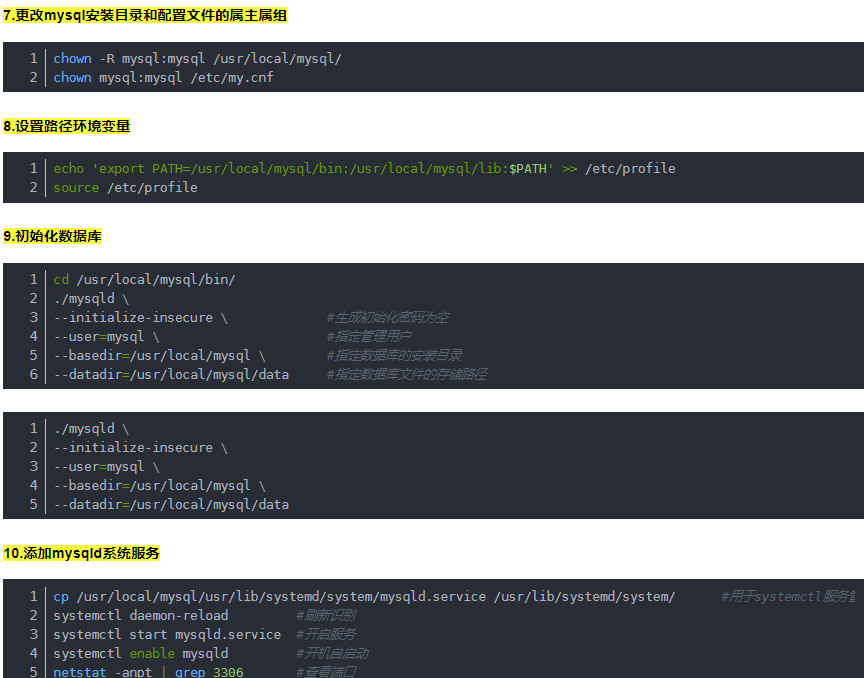Viewport: 864px width, 678px height.
Task: Click comment #生成初始化密码为空
Action: 388,318
